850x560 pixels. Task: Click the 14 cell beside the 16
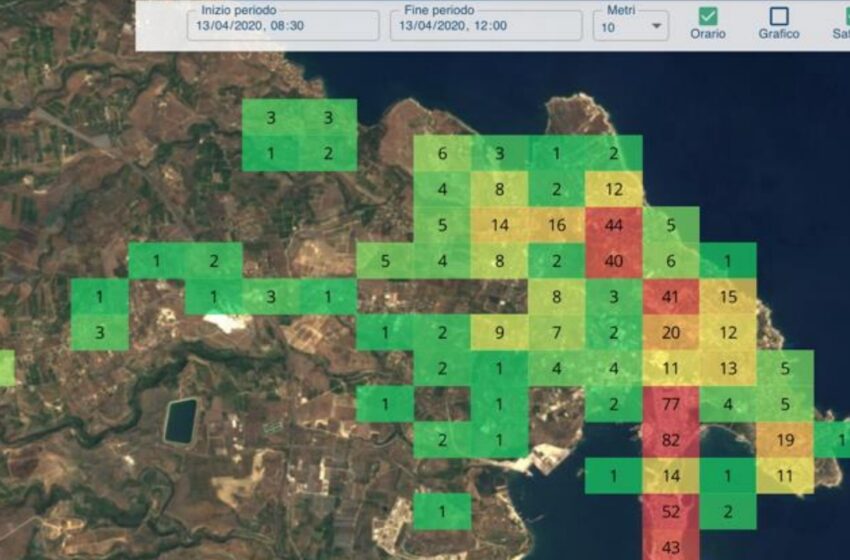(x=499, y=225)
